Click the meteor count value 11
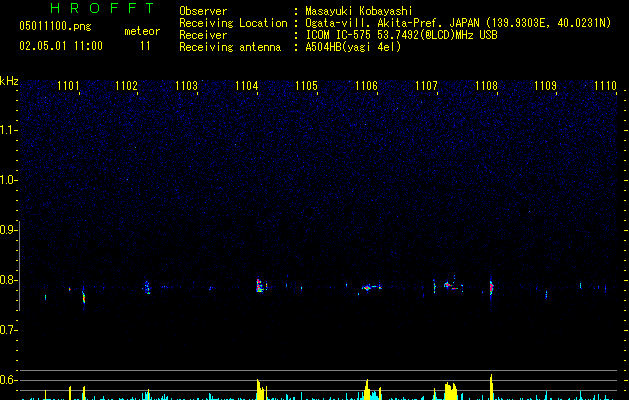Screen dimensions: 629x400 point(145,46)
